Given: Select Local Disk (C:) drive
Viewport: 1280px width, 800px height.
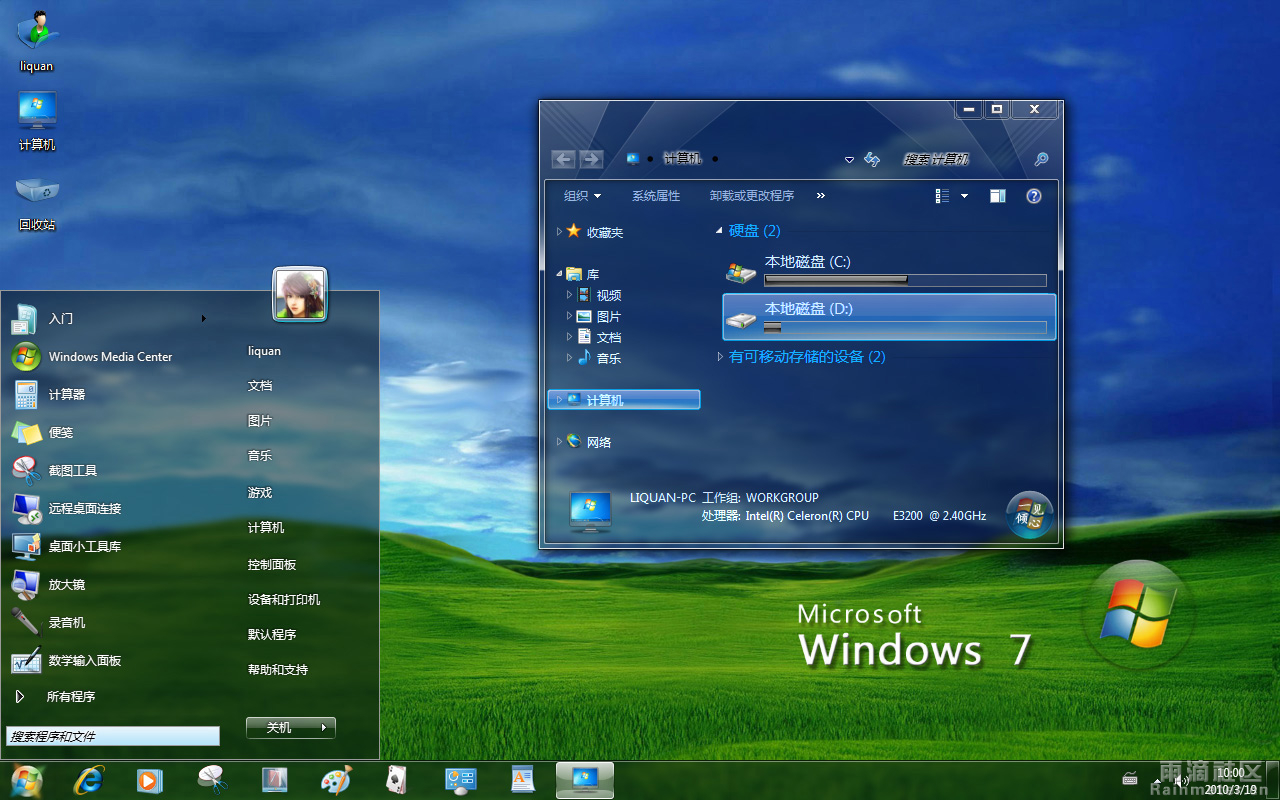Looking at the screenshot, I should coord(888,270).
